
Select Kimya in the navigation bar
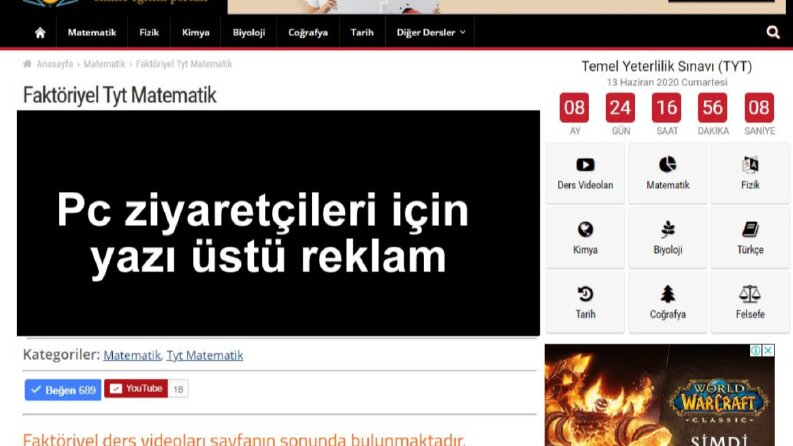point(196,32)
